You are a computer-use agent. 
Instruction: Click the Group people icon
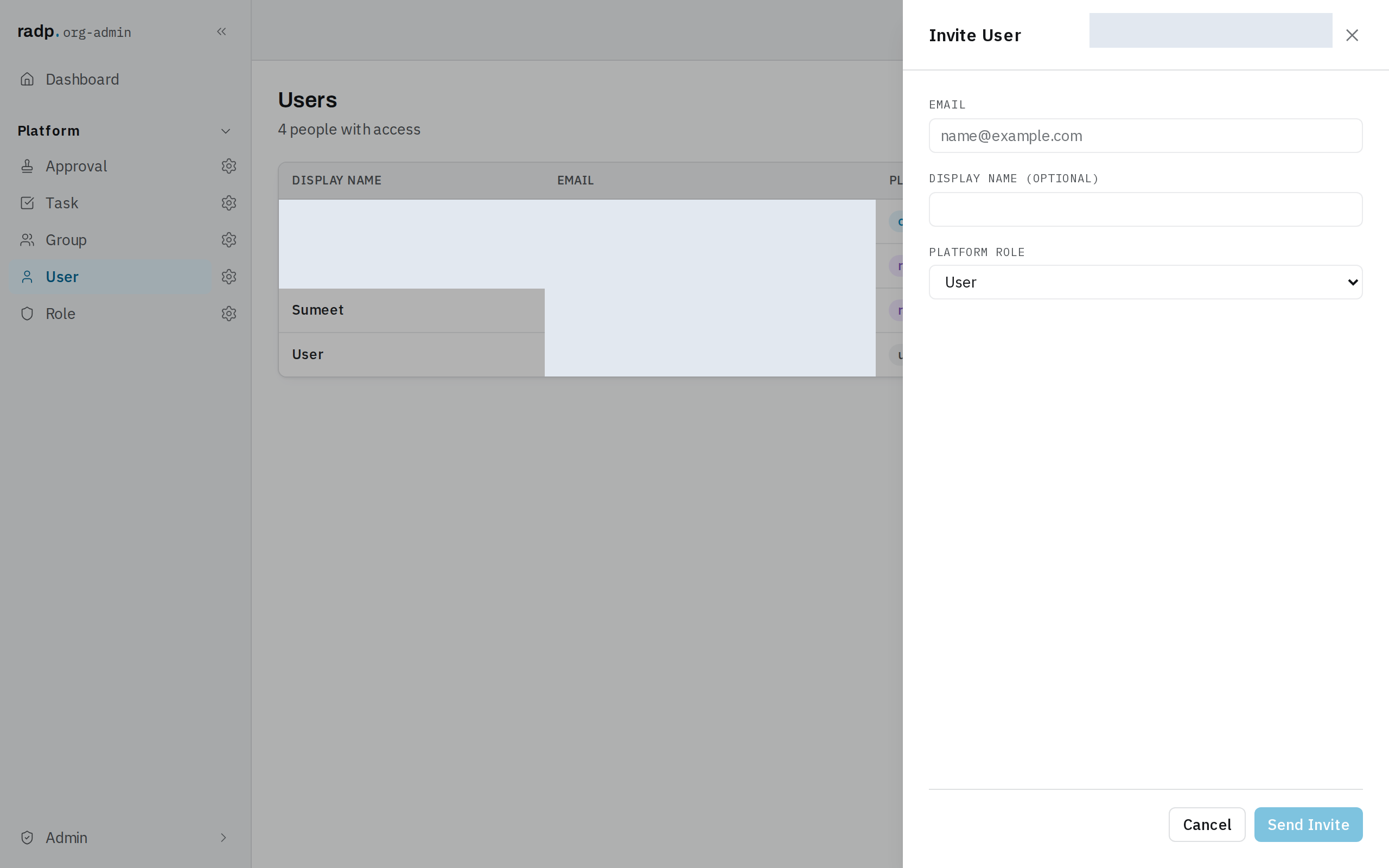[x=27, y=240]
